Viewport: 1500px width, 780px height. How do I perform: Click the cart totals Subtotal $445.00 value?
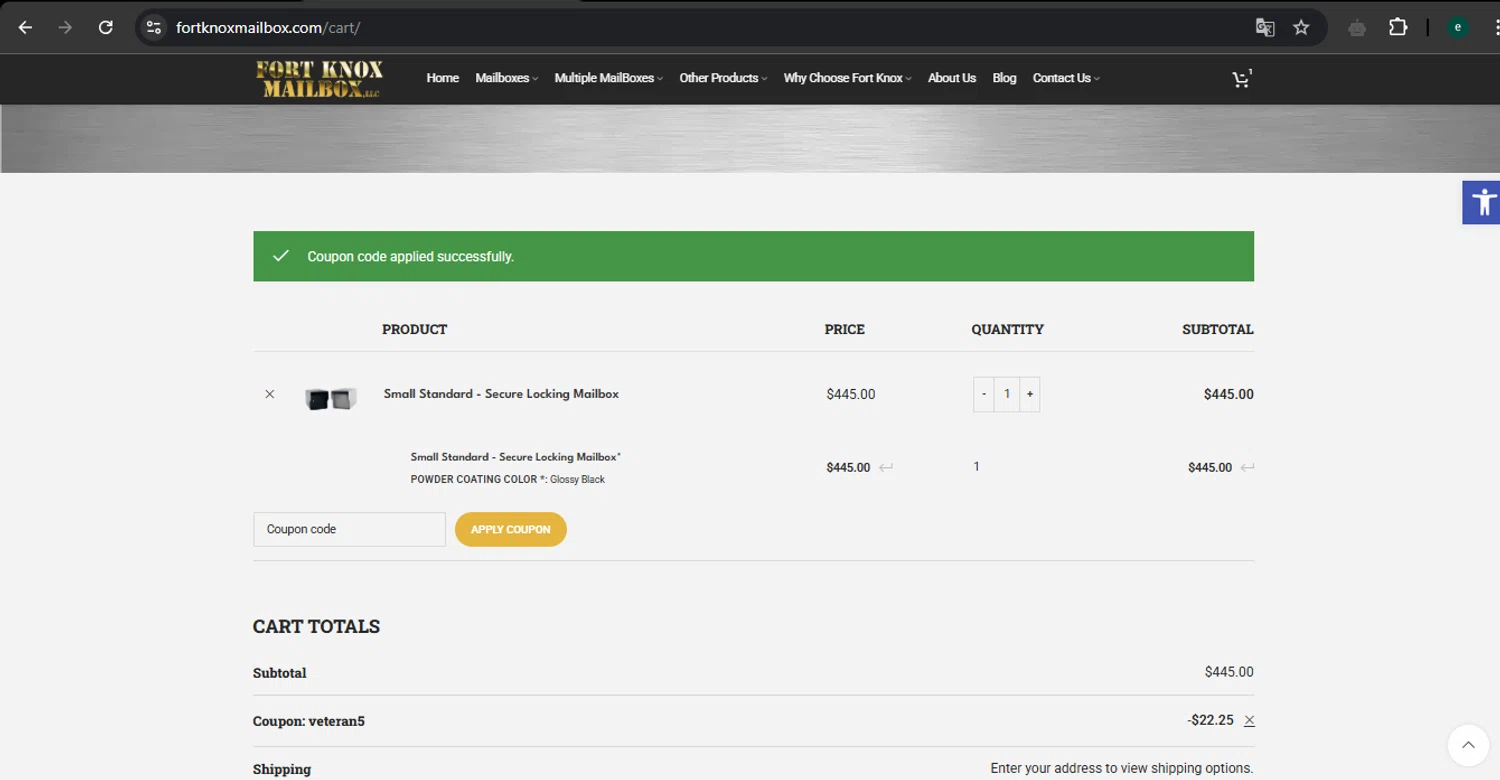(1229, 673)
